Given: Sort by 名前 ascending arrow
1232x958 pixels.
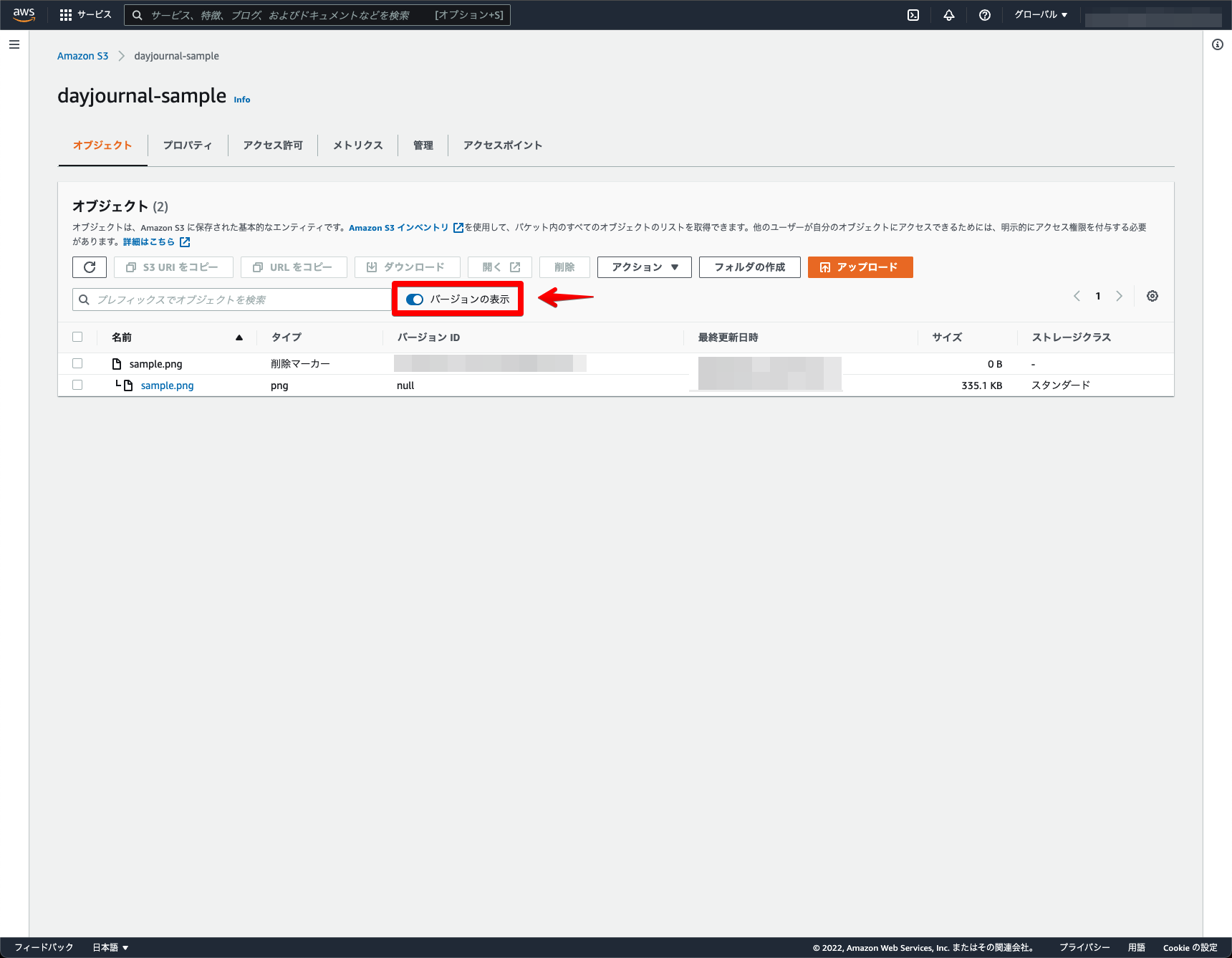Looking at the screenshot, I should [x=239, y=337].
